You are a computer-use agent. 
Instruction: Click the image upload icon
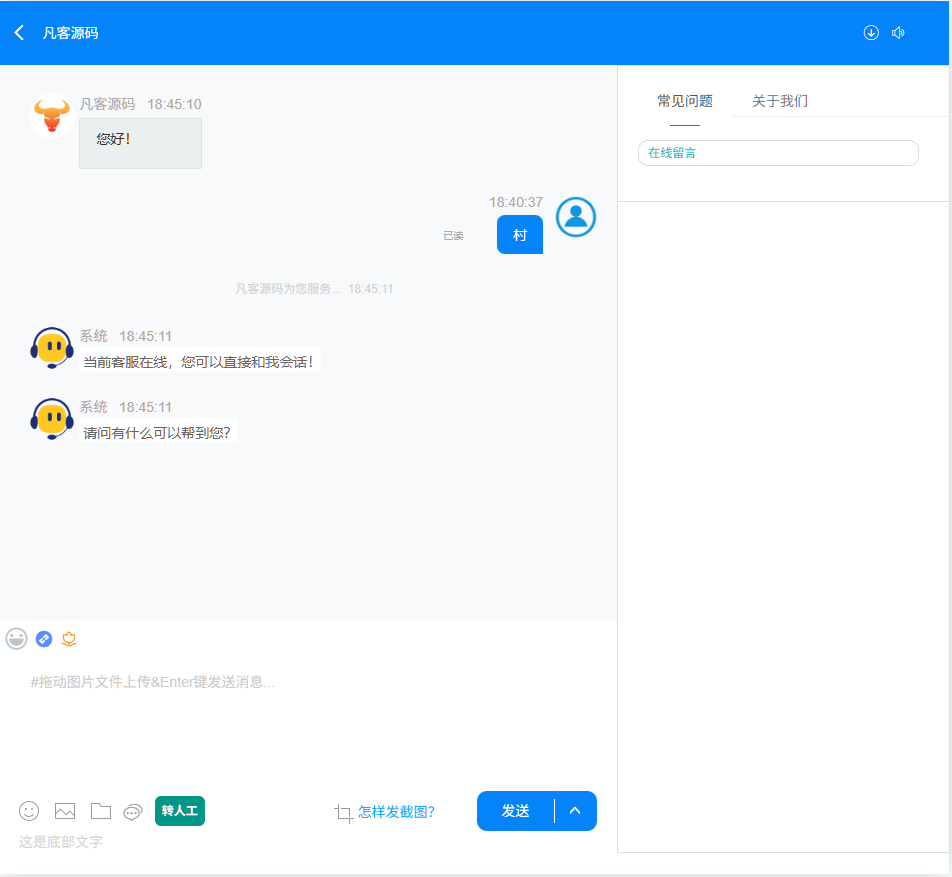(65, 811)
